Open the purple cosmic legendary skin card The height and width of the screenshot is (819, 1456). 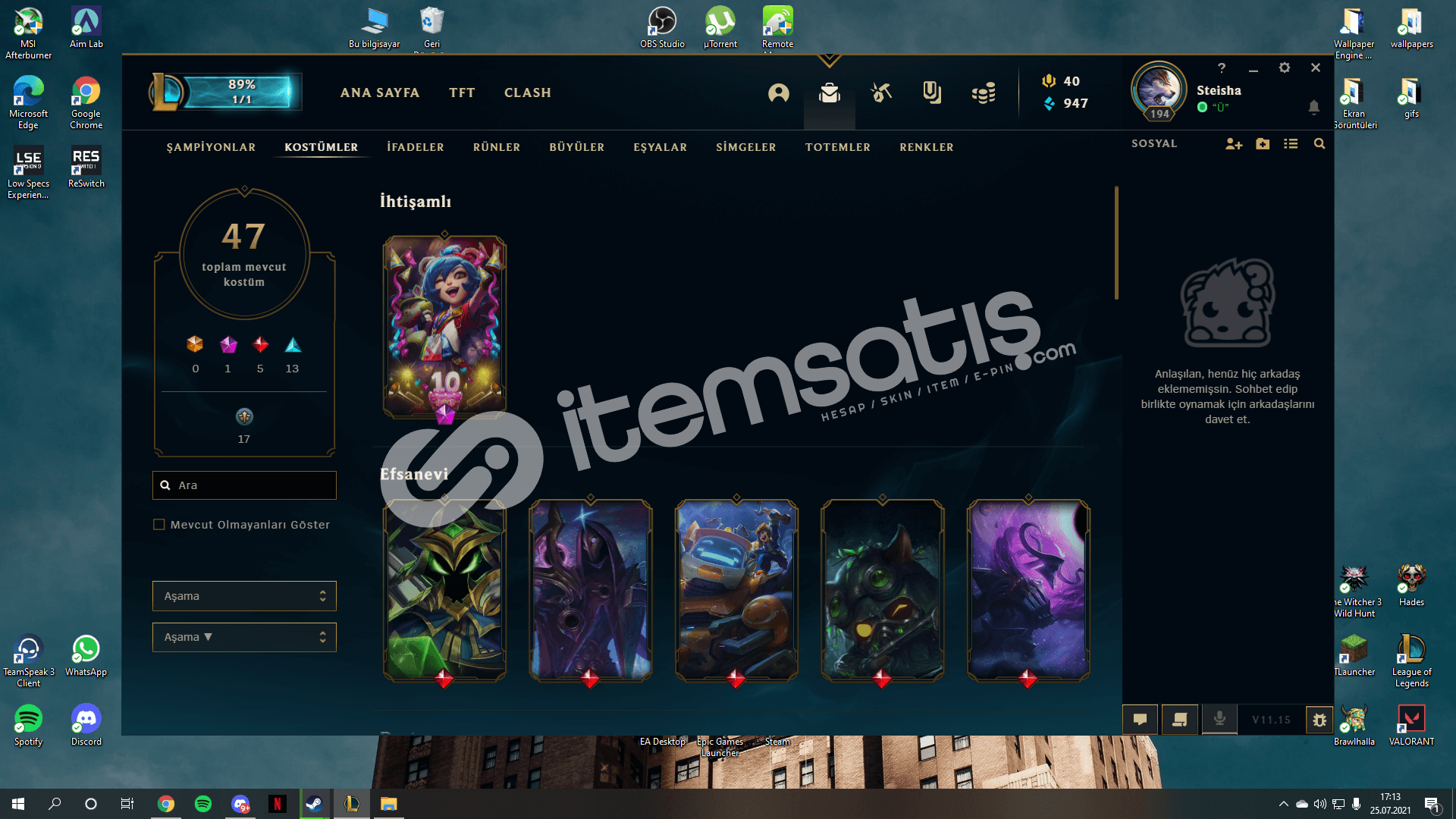coord(1028,590)
